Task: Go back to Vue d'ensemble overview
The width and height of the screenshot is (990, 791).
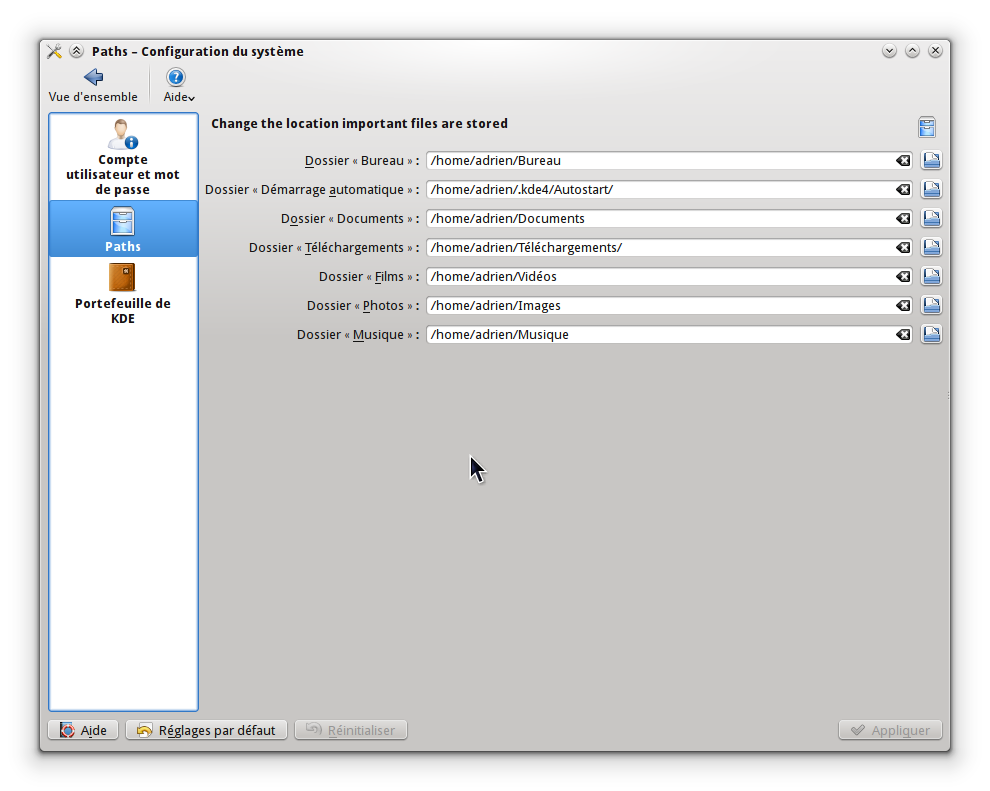Action: [x=93, y=85]
